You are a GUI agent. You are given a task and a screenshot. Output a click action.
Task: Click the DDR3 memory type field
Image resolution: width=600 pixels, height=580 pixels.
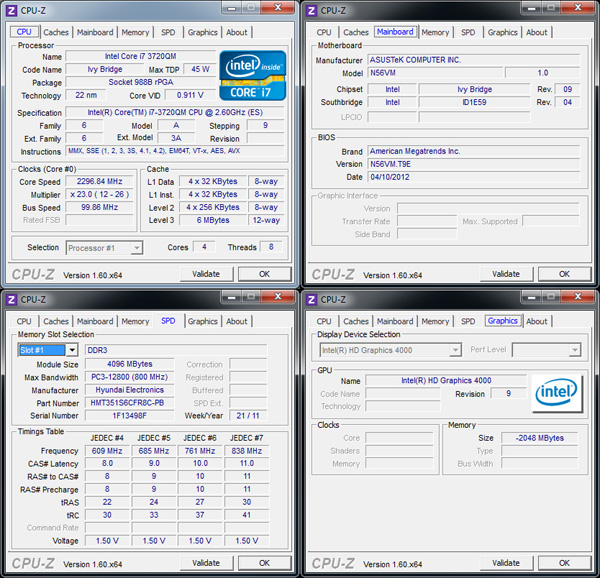[x=176, y=350]
